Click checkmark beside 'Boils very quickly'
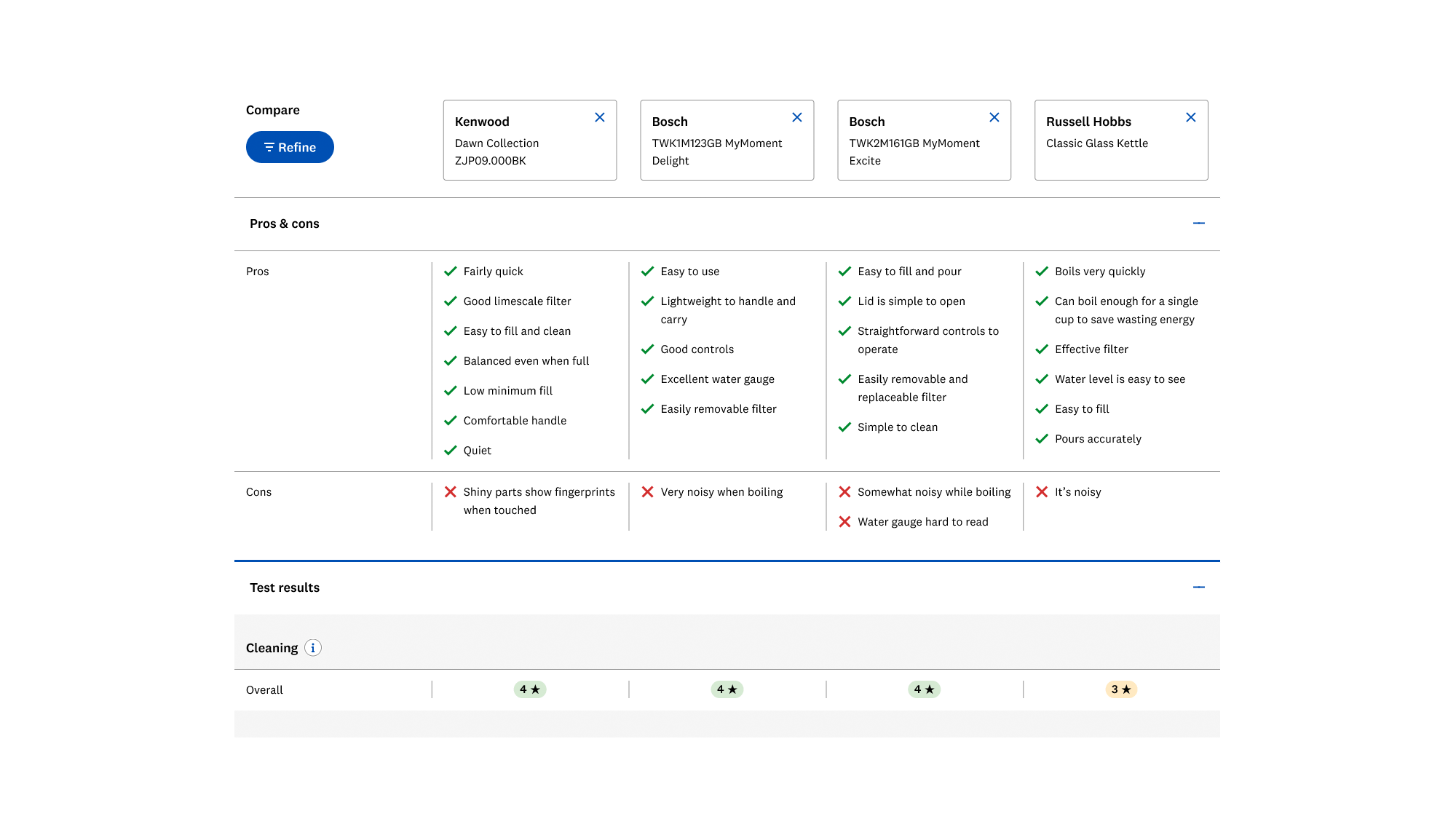Screen dimensions: 1456x819 1042,272
